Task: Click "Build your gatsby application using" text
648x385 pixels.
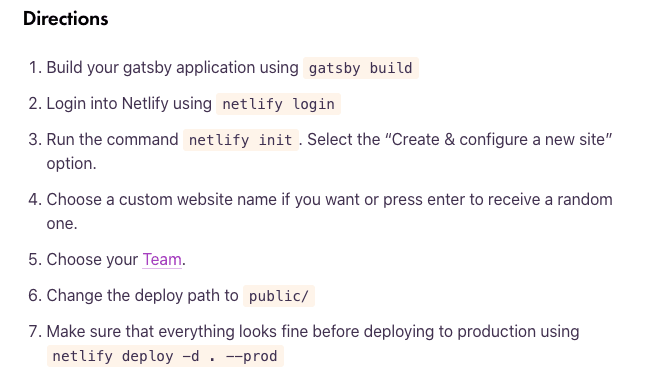Action: point(172,68)
